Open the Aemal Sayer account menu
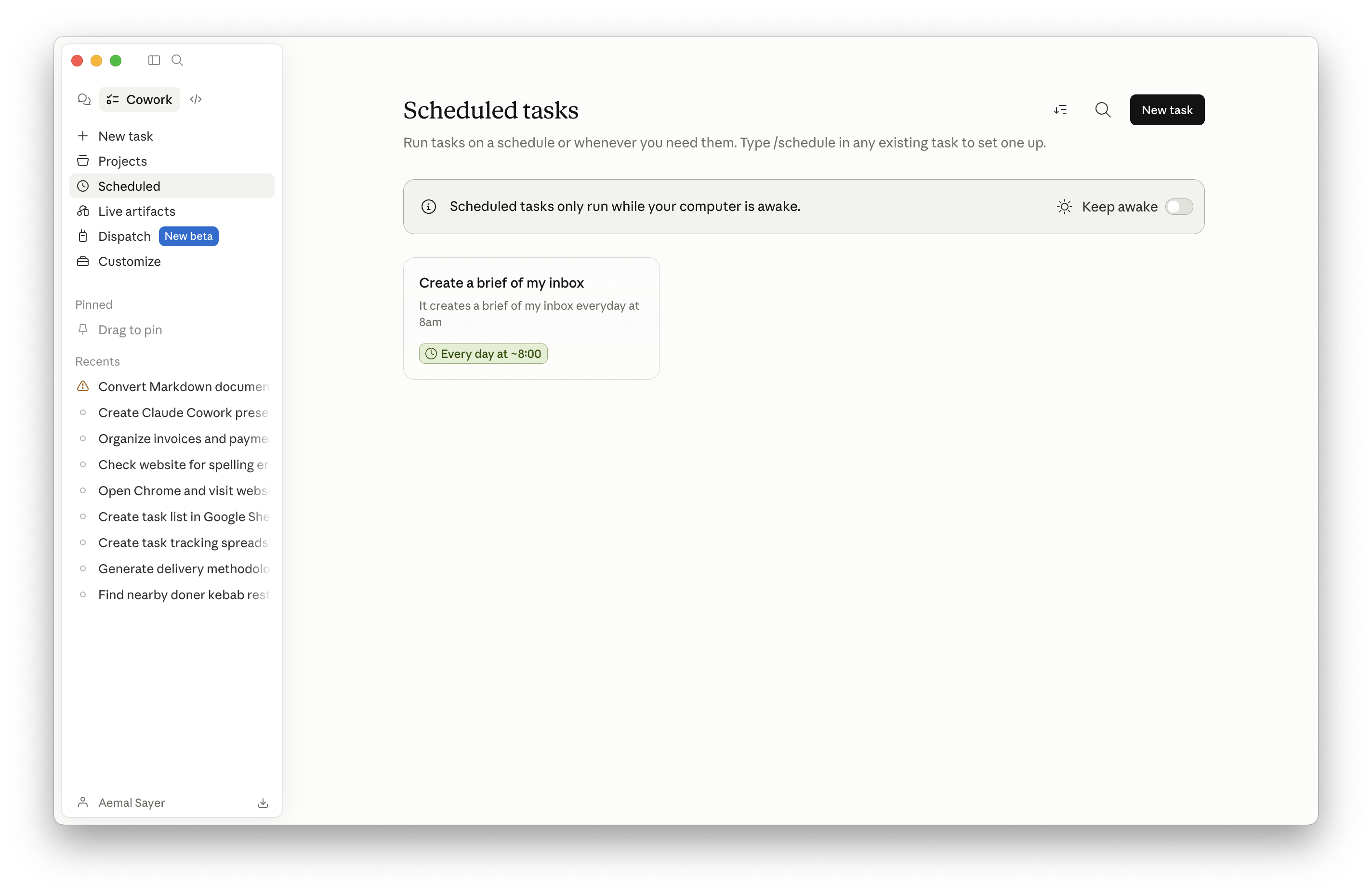The height and width of the screenshot is (896, 1372). pyautogui.click(x=132, y=803)
